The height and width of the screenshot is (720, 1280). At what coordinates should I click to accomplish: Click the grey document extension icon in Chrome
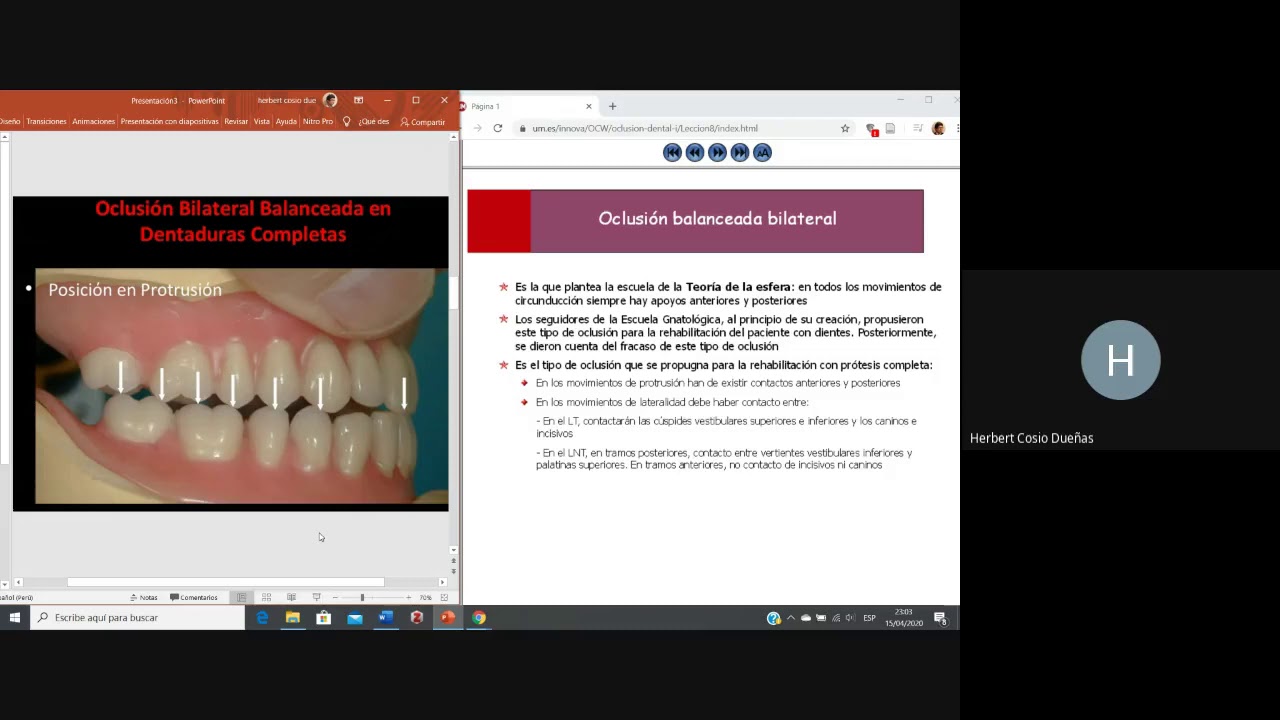point(890,128)
